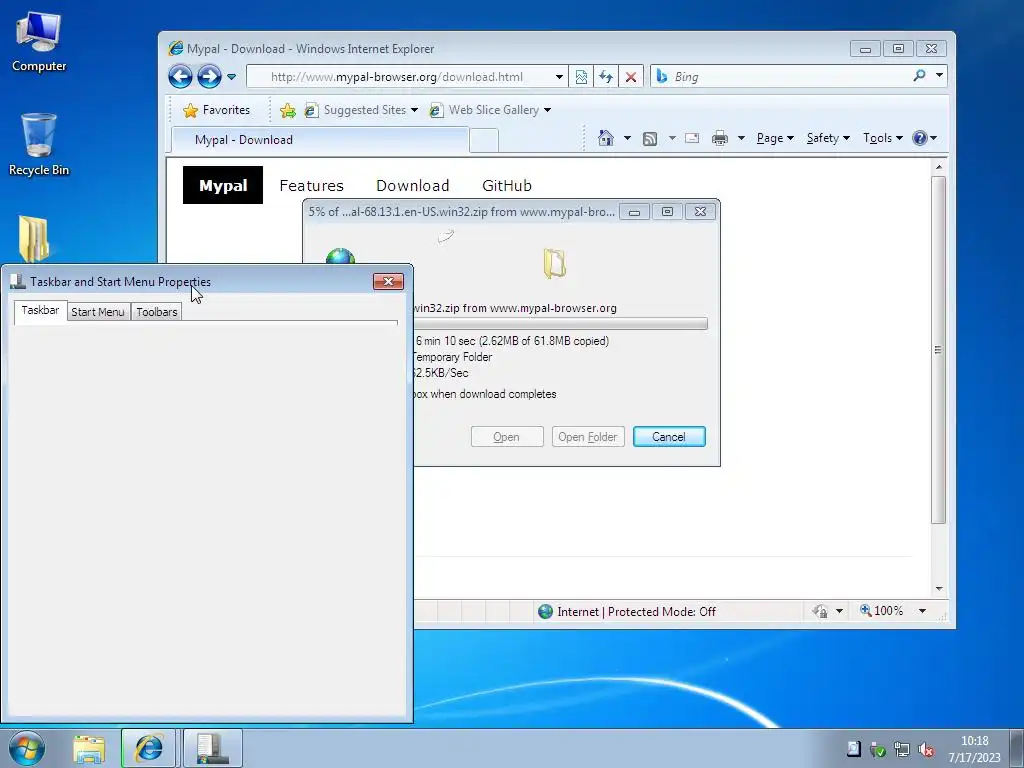Click the muted volume tray icon
1024x768 pixels.
pyautogui.click(x=926, y=750)
